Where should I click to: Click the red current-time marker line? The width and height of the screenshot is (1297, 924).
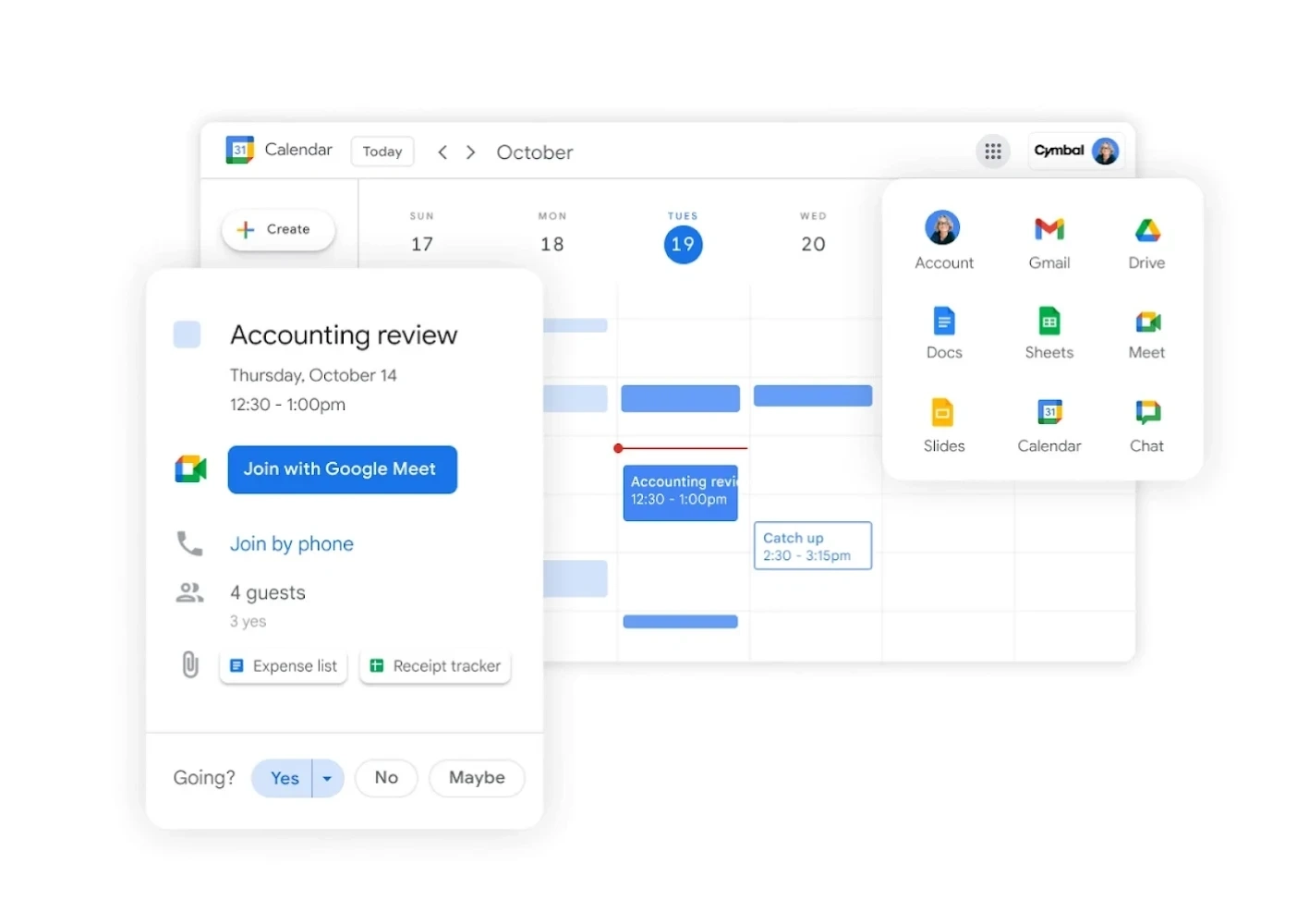(x=681, y=448)
